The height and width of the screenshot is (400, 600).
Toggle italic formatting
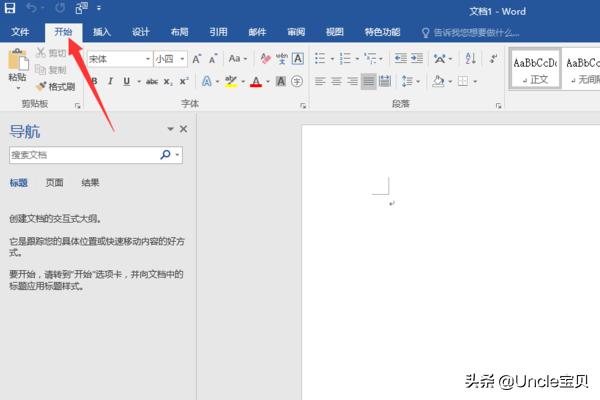coord(111,81)
